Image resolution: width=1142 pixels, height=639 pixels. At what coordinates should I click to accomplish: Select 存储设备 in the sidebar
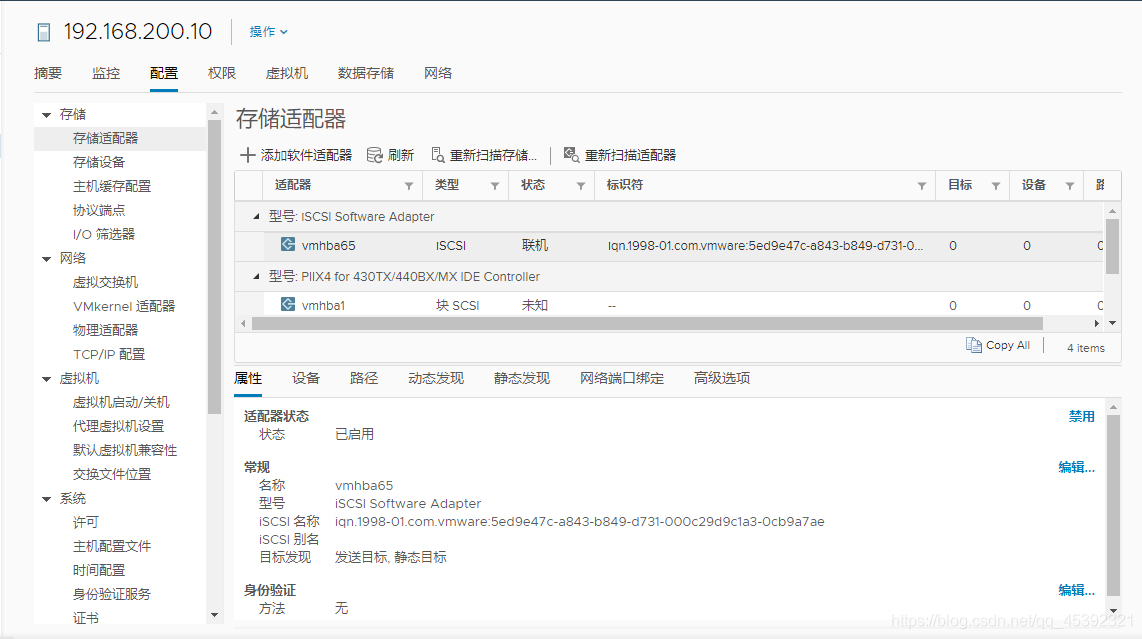point(99,162)
